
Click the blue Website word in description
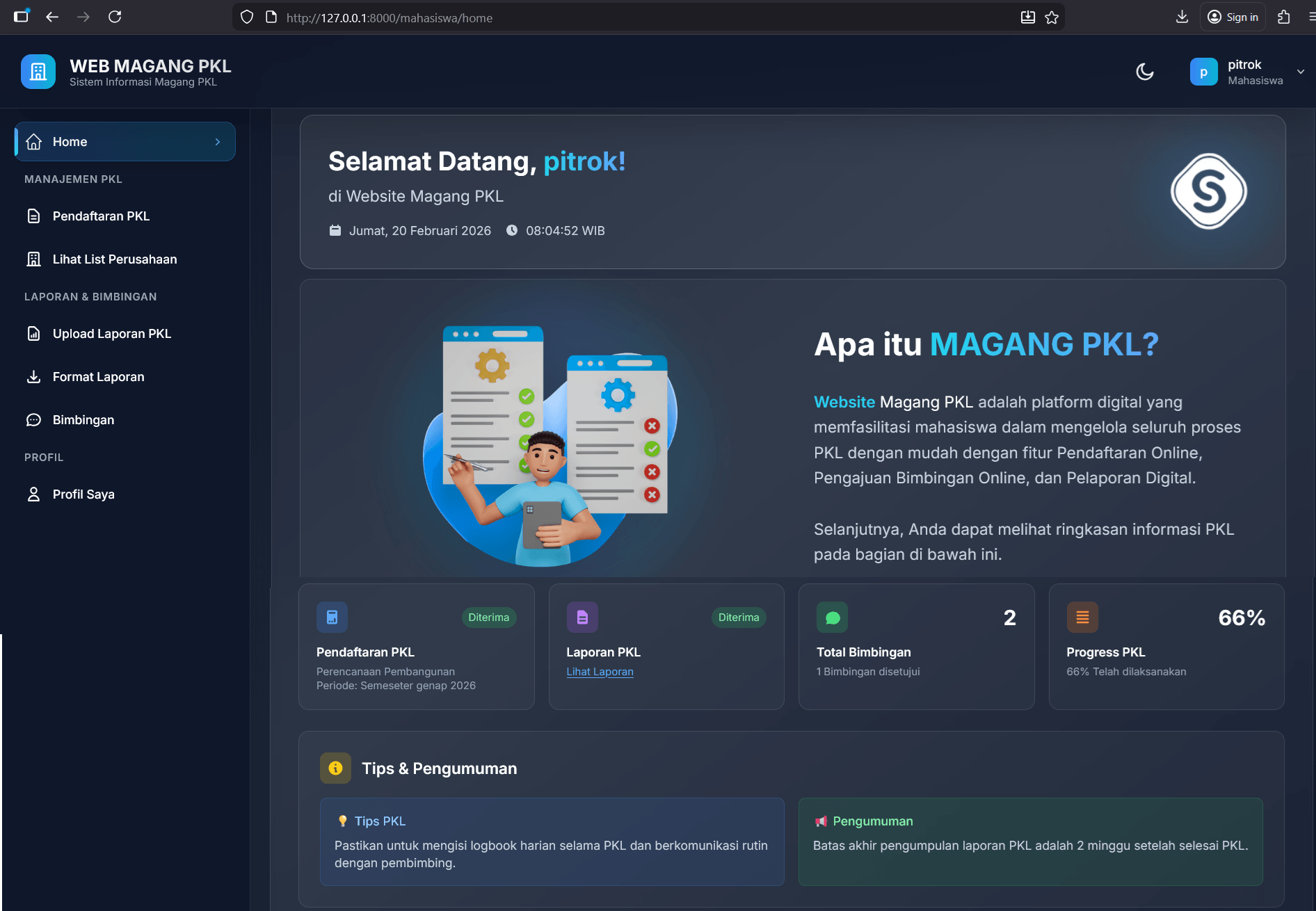click(x=844, y=402)
